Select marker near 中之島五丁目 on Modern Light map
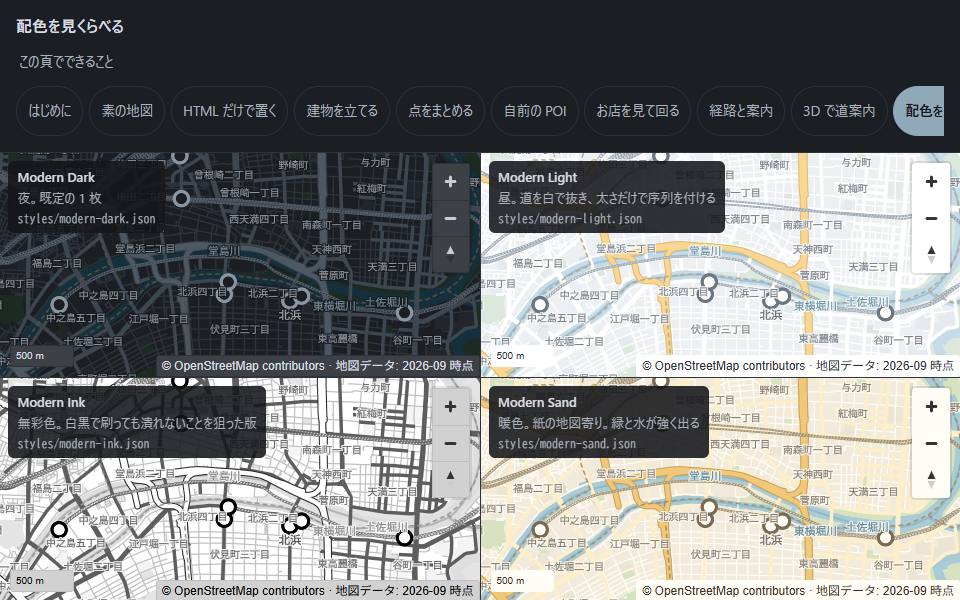The image size is (960, 600). [x=539, y=304]
